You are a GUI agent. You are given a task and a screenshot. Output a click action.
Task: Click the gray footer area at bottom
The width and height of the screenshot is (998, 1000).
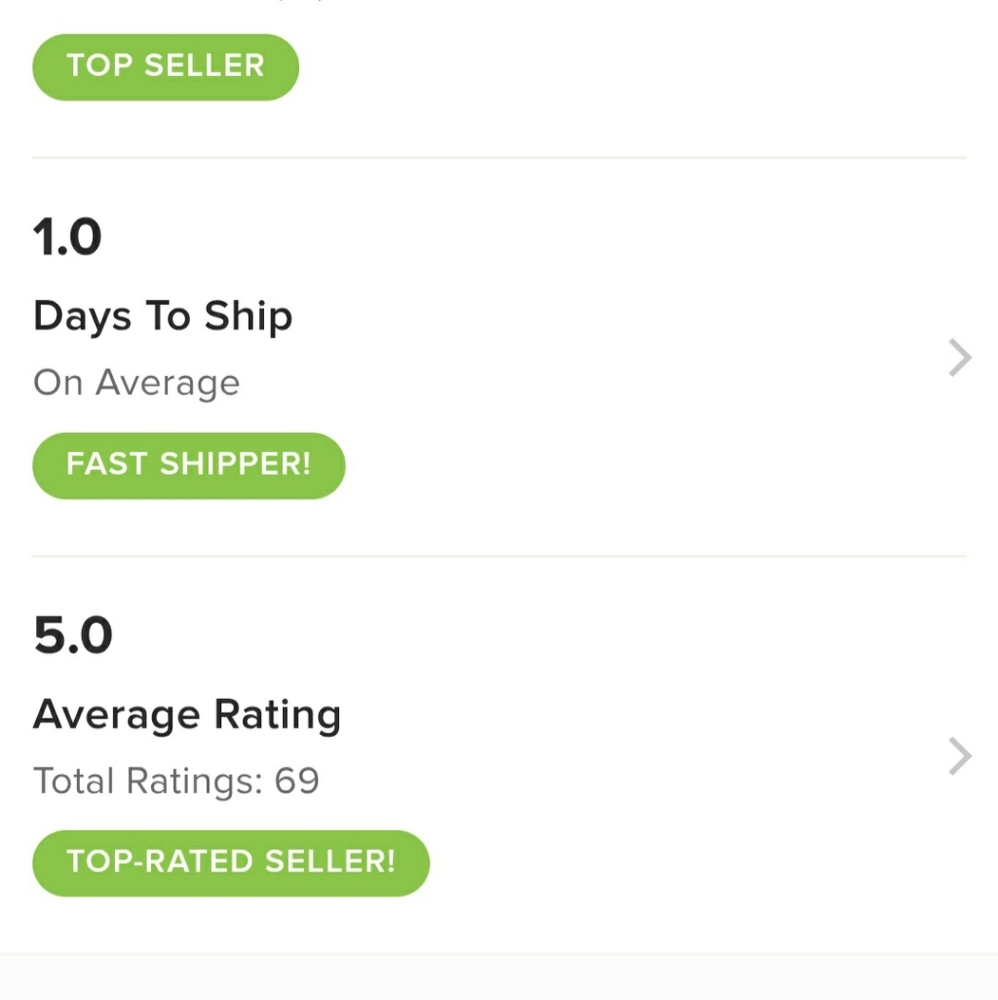click(499, 977)
